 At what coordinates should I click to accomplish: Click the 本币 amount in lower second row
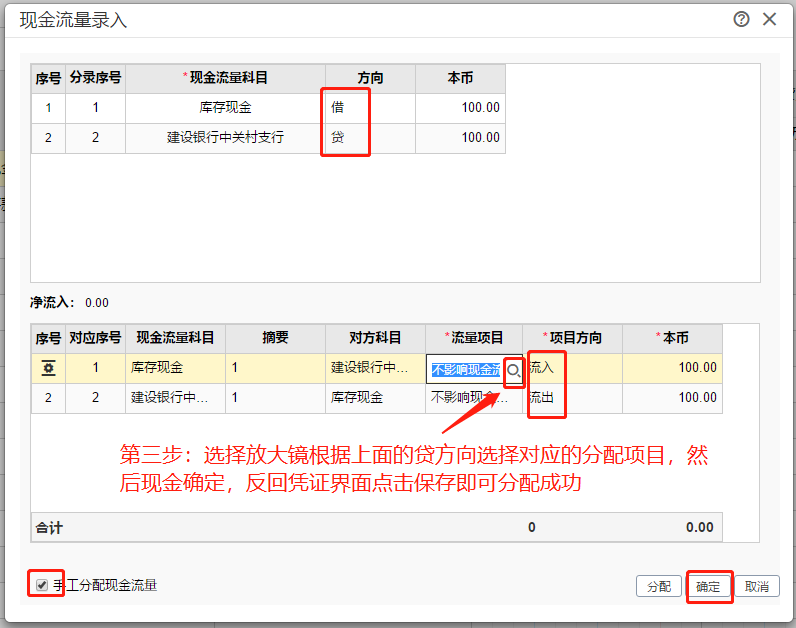(x=671, y=398)
